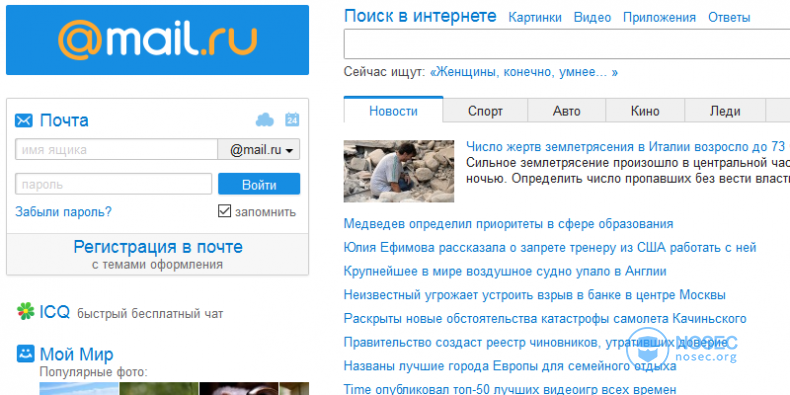
Task: Click the Mail.ru logo banner
Action: (x=157, y=40)
